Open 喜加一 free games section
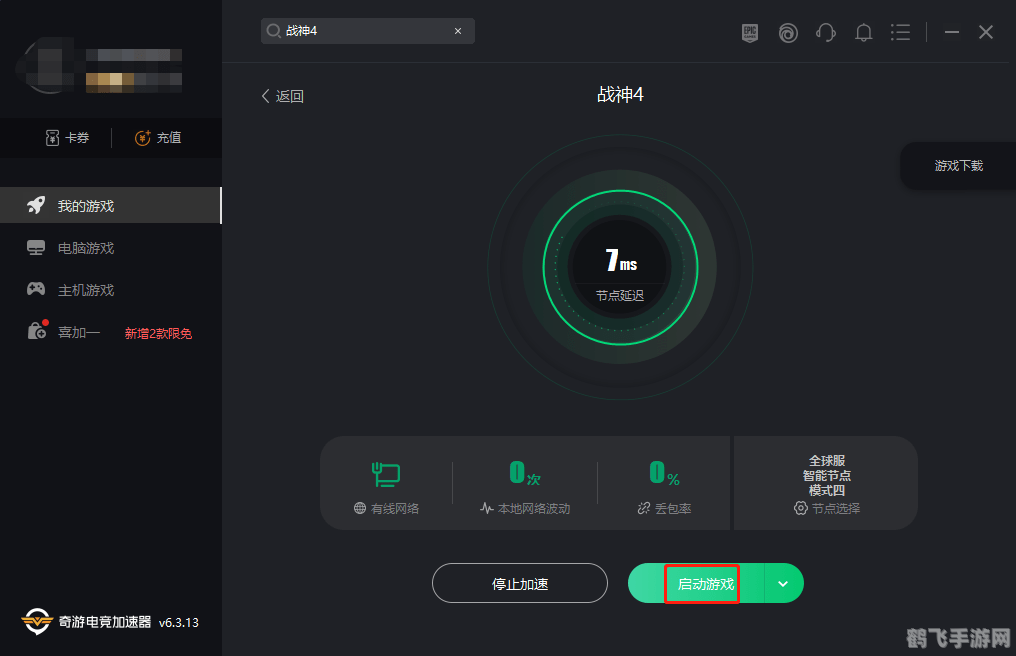The height and width of the screenshot is (656, 1016). [x=78, y=332]
